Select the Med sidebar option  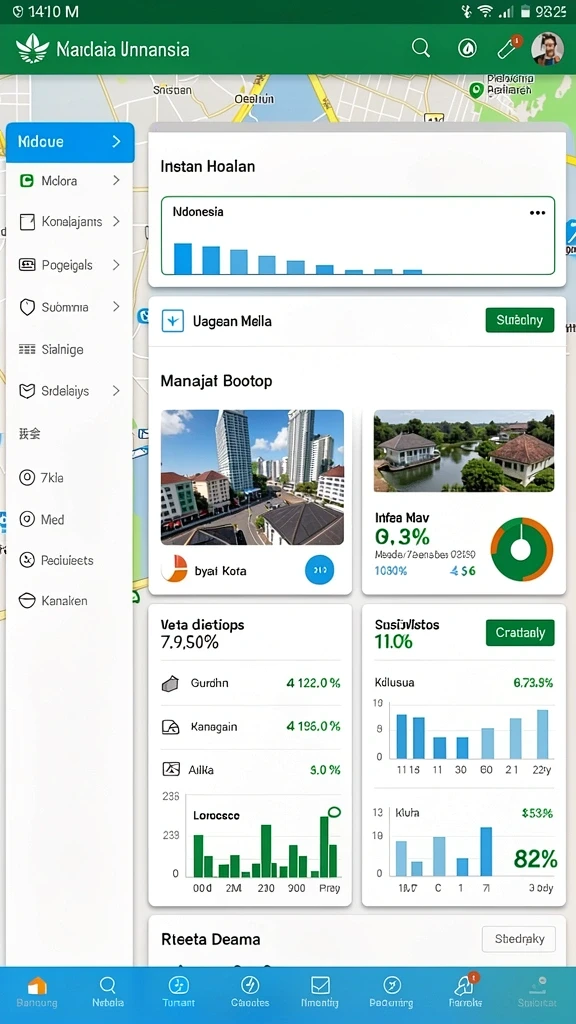tap(42, 519)
